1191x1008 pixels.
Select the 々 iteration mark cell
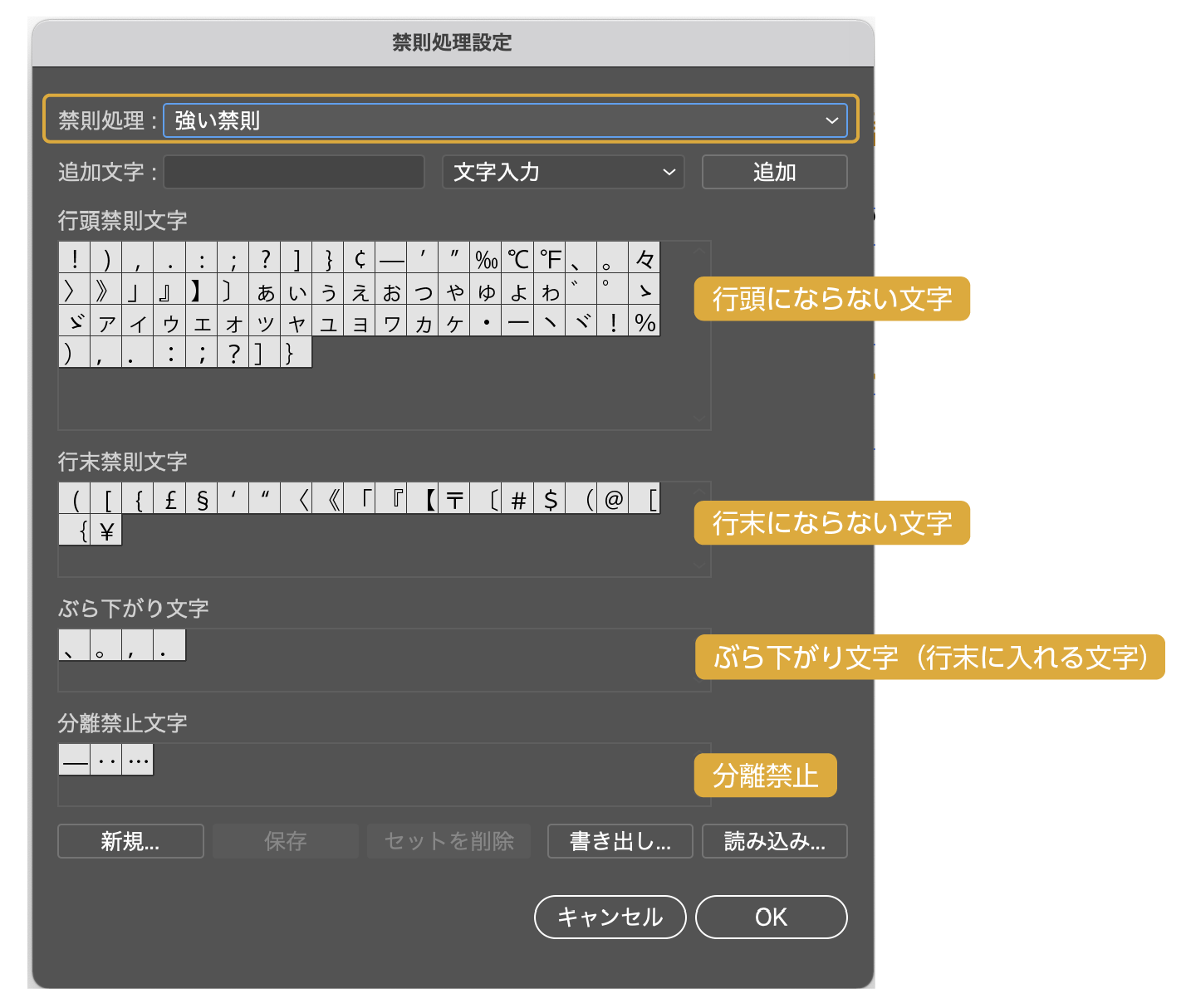[x=645, y=257]
